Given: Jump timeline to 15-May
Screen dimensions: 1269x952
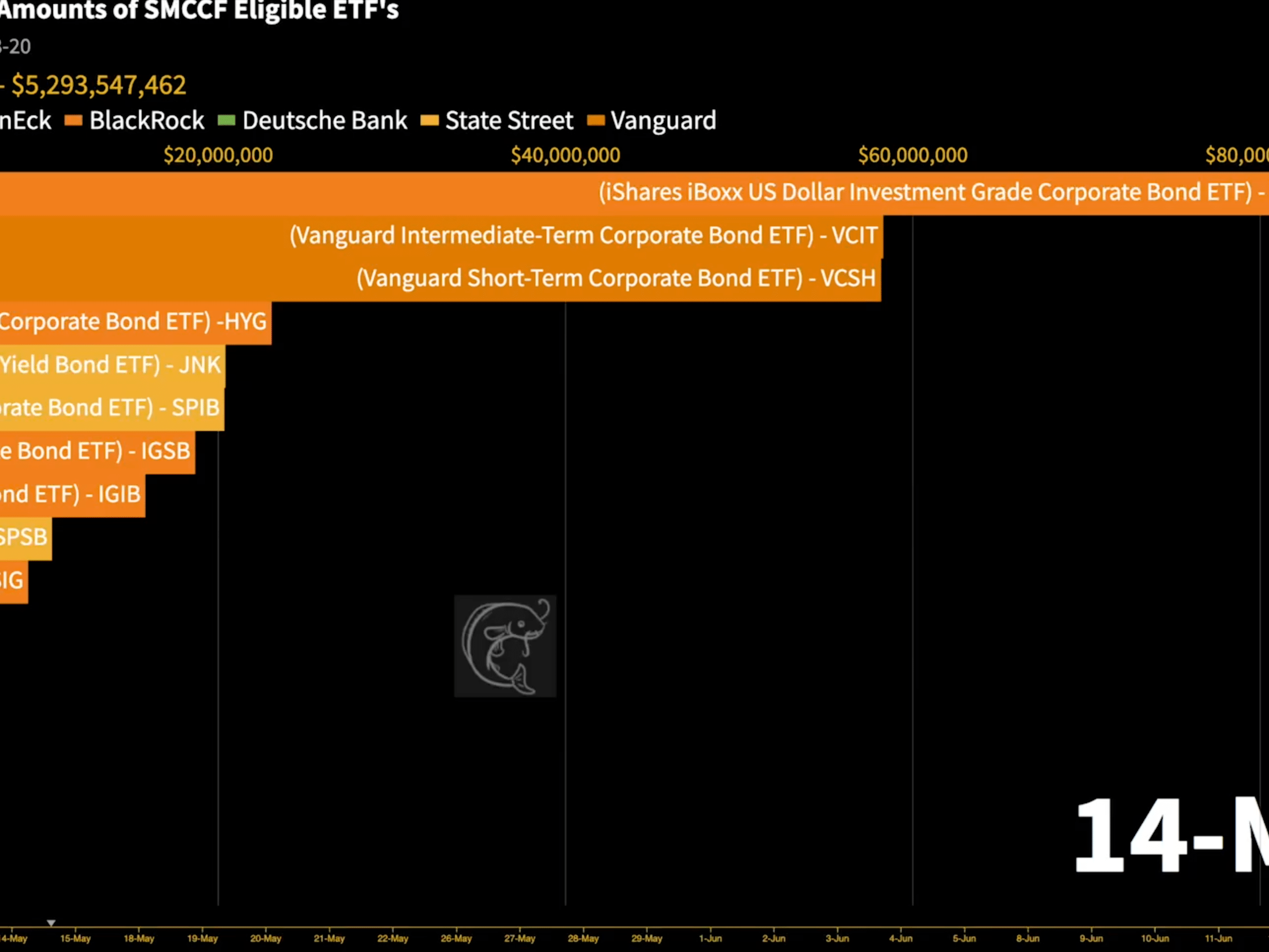Looking at the screenshot, I should 76,939.
